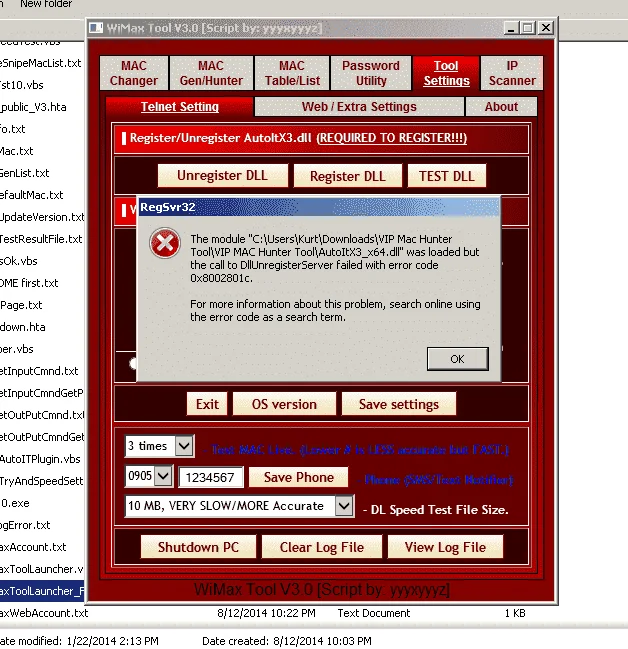Screen dimensions: 628x649
Task: Open View Log File
Action: coord(445,547)
